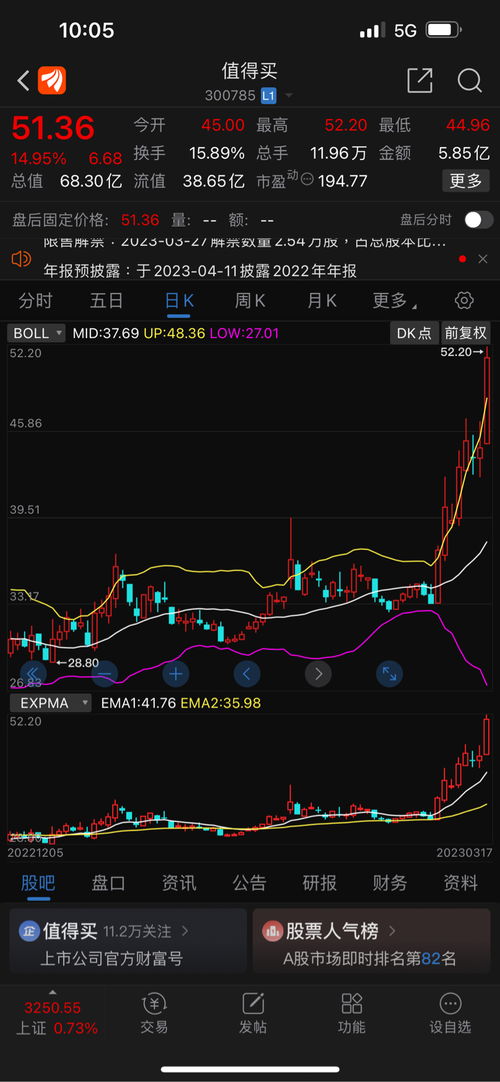This screenshot has width=500, height=1082.
Task: Move chart left with left-arrow icon
Action: tap(247, 673)
